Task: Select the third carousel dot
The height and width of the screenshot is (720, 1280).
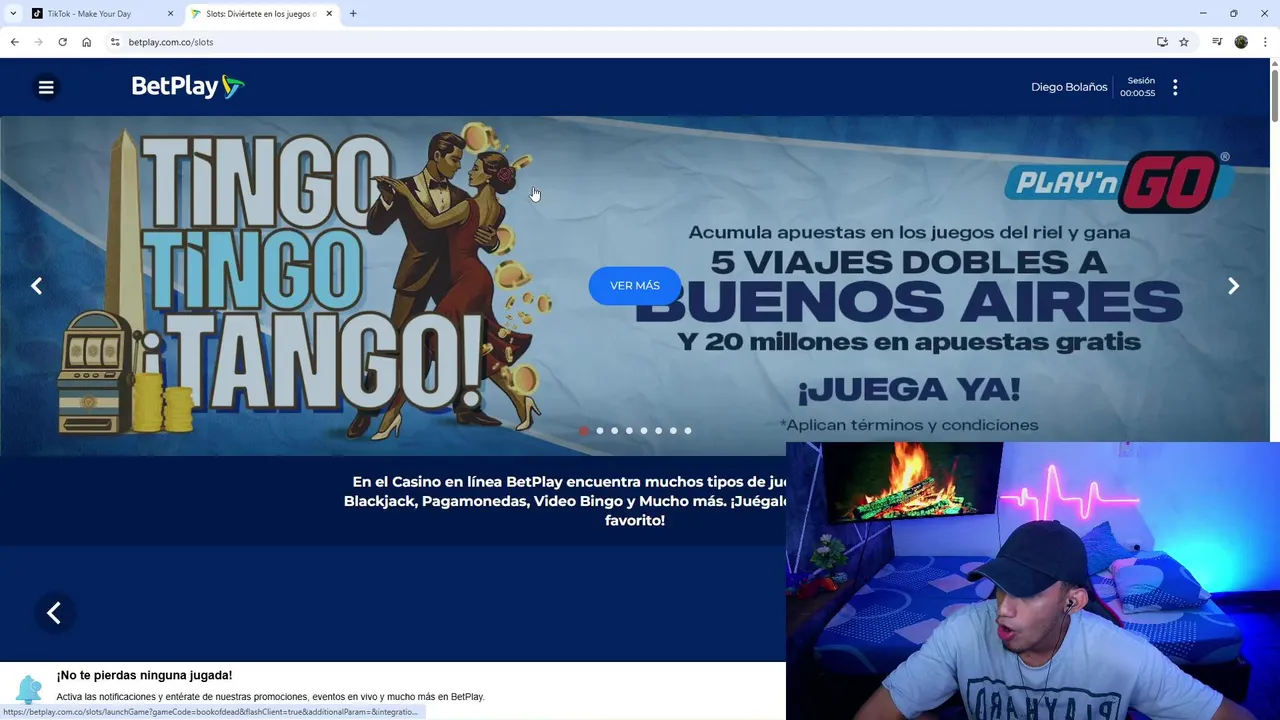Action: tap(614, 431)
